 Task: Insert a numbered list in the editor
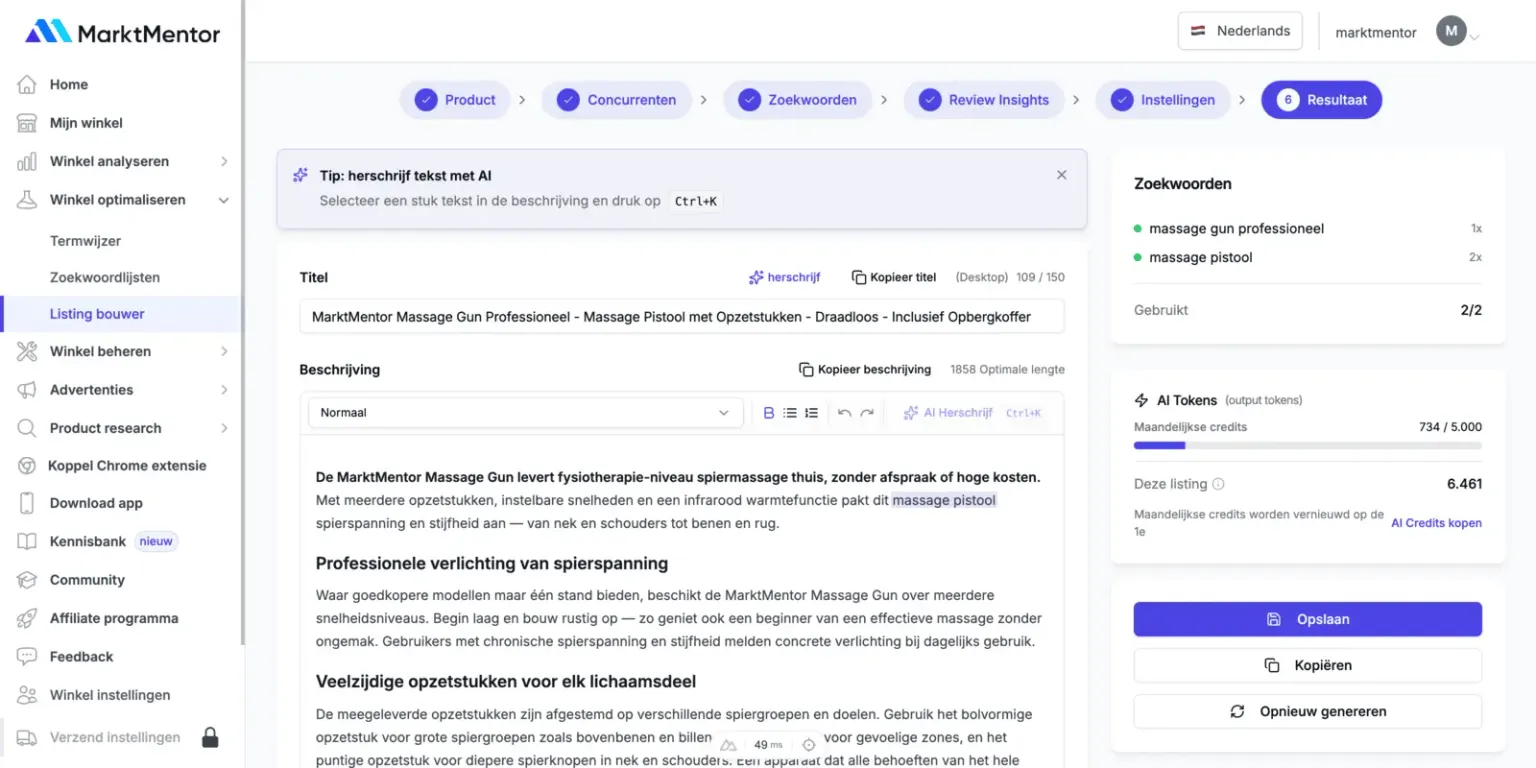click(811, 413)
